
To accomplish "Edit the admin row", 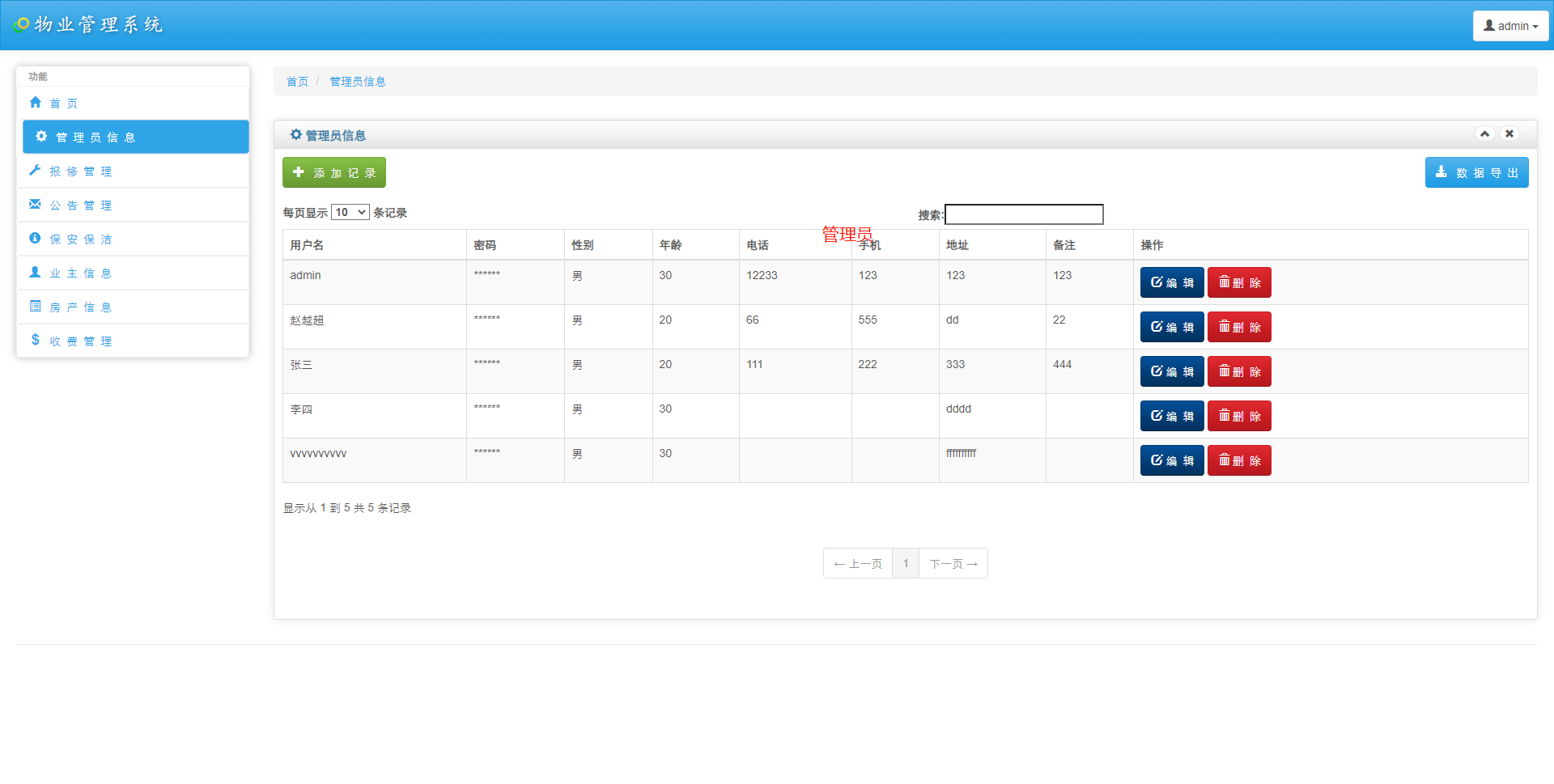I will tap(1172, 282).
